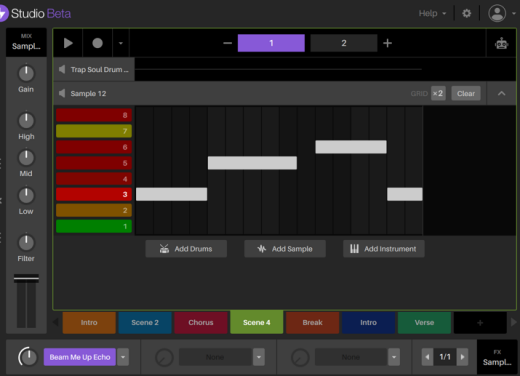The height and width of the screenshot is (376, 520).
Task: Click the note on pad 5 row
Action: click(x=252, y=163)
